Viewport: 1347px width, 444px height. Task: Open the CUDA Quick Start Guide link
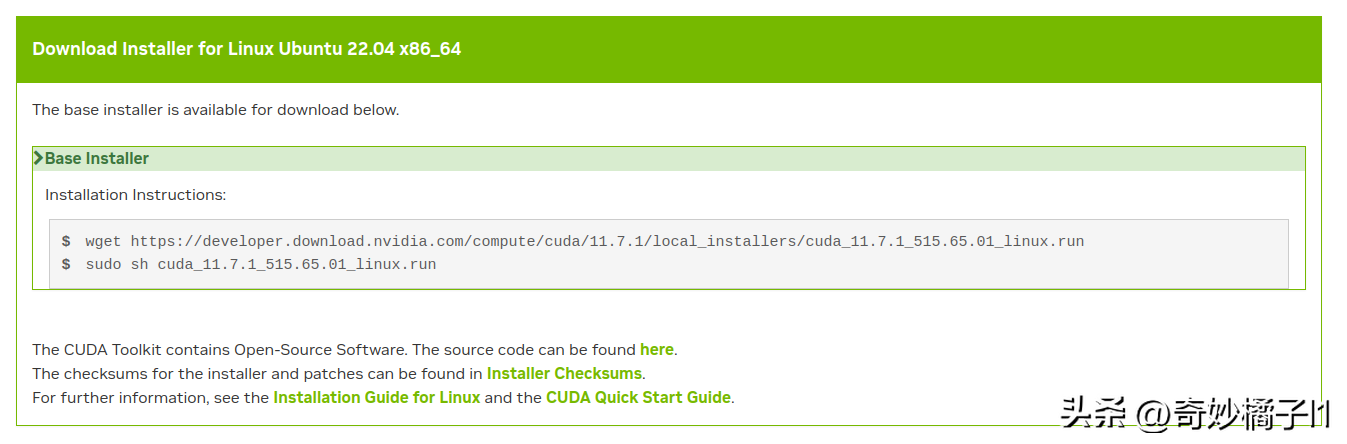[x=638, y=397]
